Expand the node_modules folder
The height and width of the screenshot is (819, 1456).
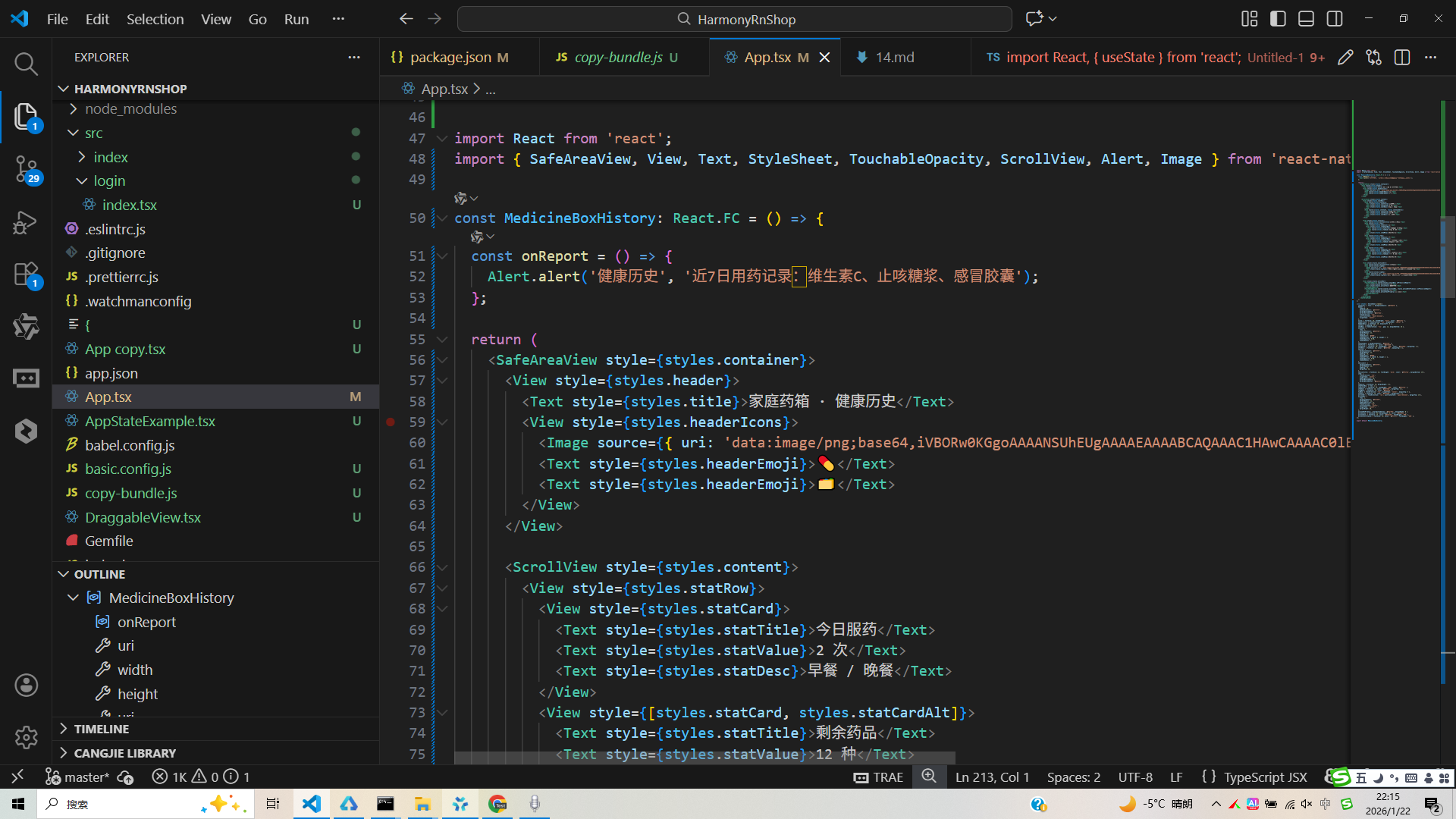tap(73, 108)
